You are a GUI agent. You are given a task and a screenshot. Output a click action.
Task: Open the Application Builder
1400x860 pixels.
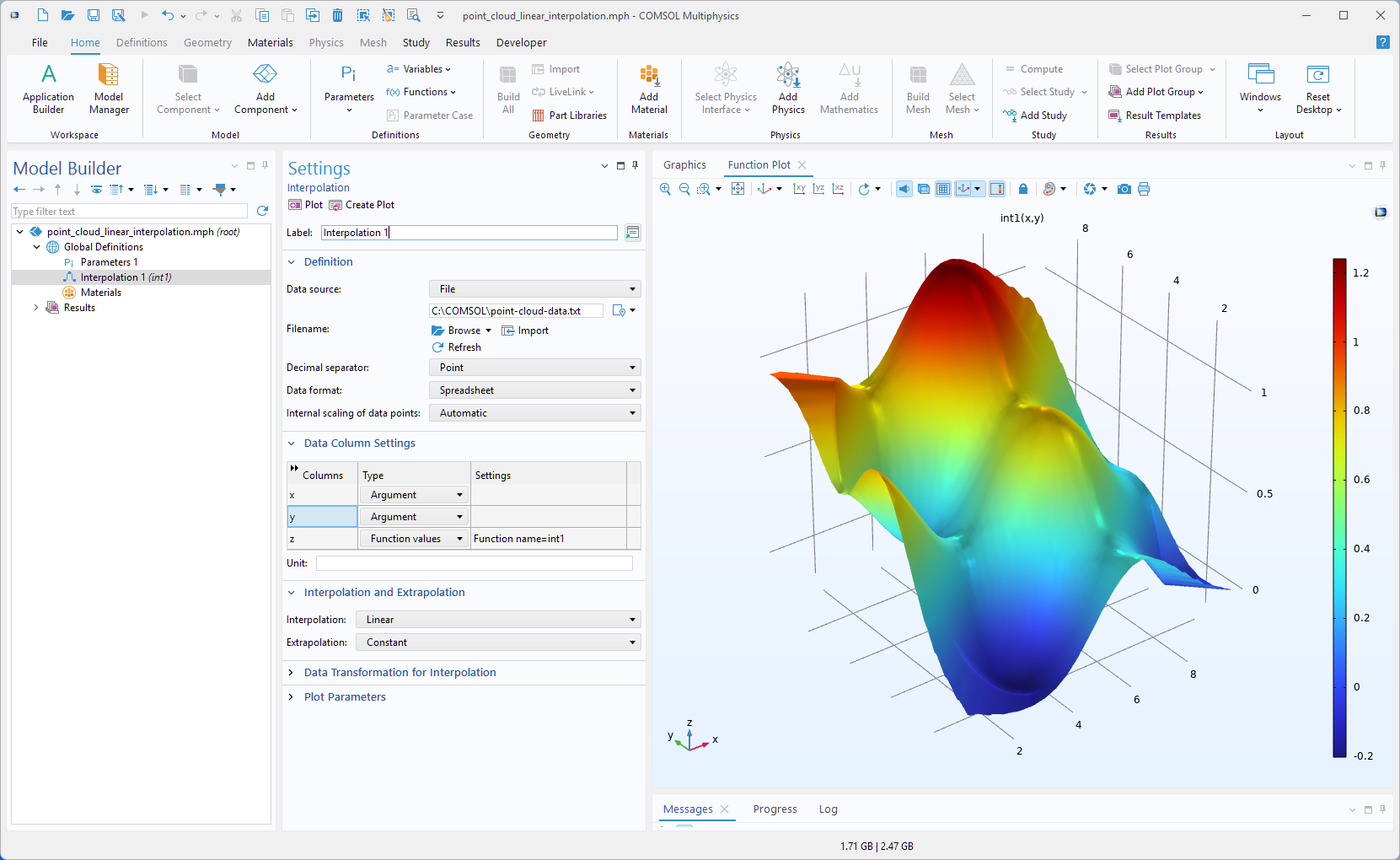tap(48, 89)
